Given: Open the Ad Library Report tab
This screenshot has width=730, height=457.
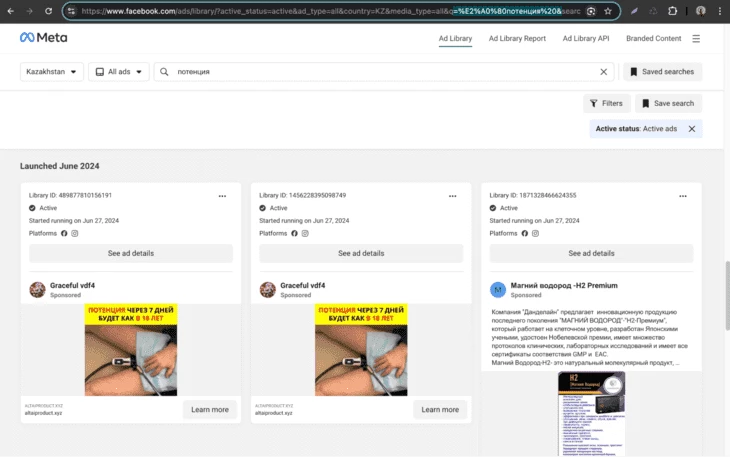Looking at the screenshot, I should tap(517, 39).
